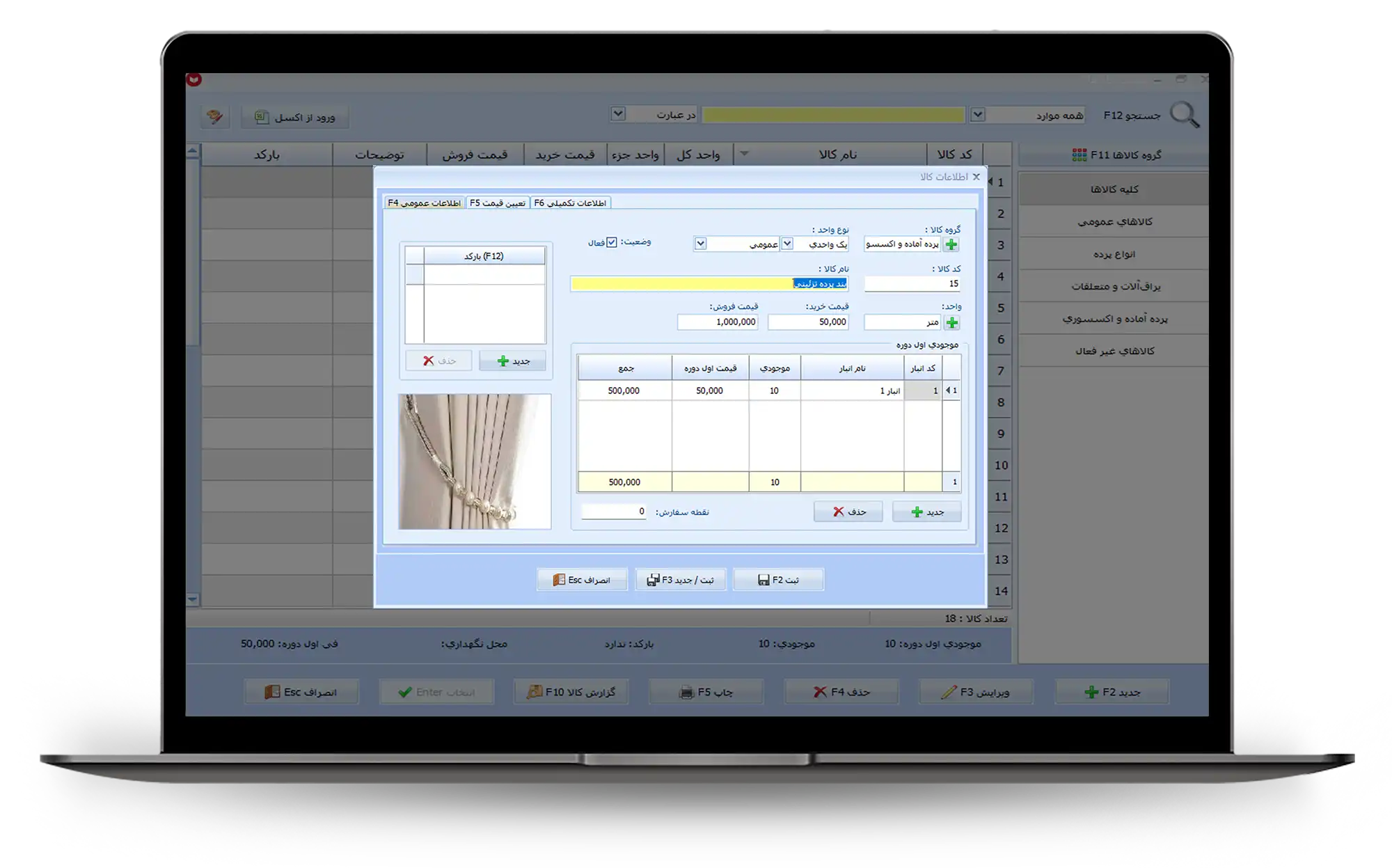Click the sale price field '1,000,000'
This screenshot has height=868, width=1392.
pos(718,322)
